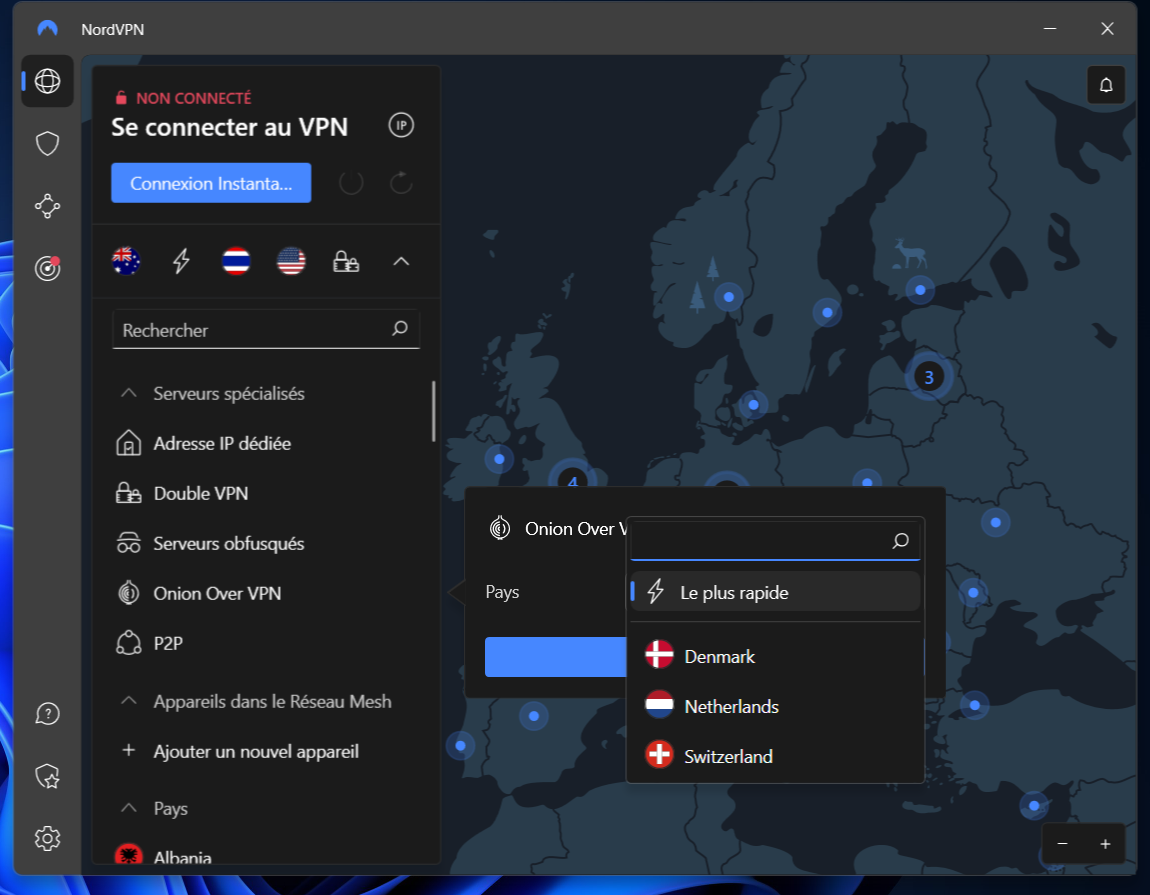Choose Netherlands from dropdown
Image resolution: width=1150 pixels, height=895 pixels.
point(775,706)
